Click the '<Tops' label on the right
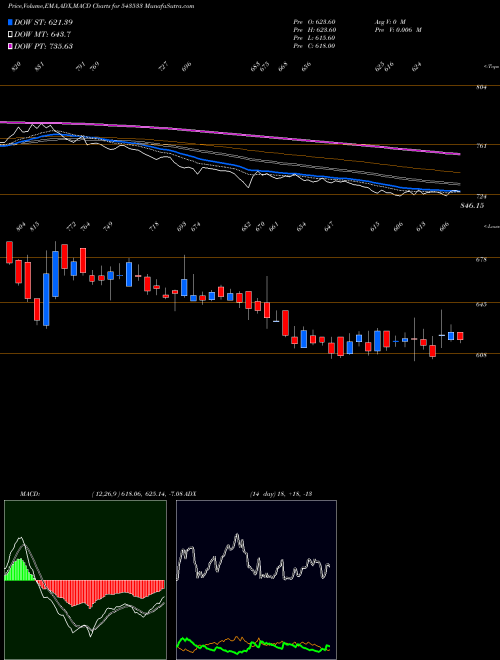The image size is (500, 660). click(x=490, y=67)
